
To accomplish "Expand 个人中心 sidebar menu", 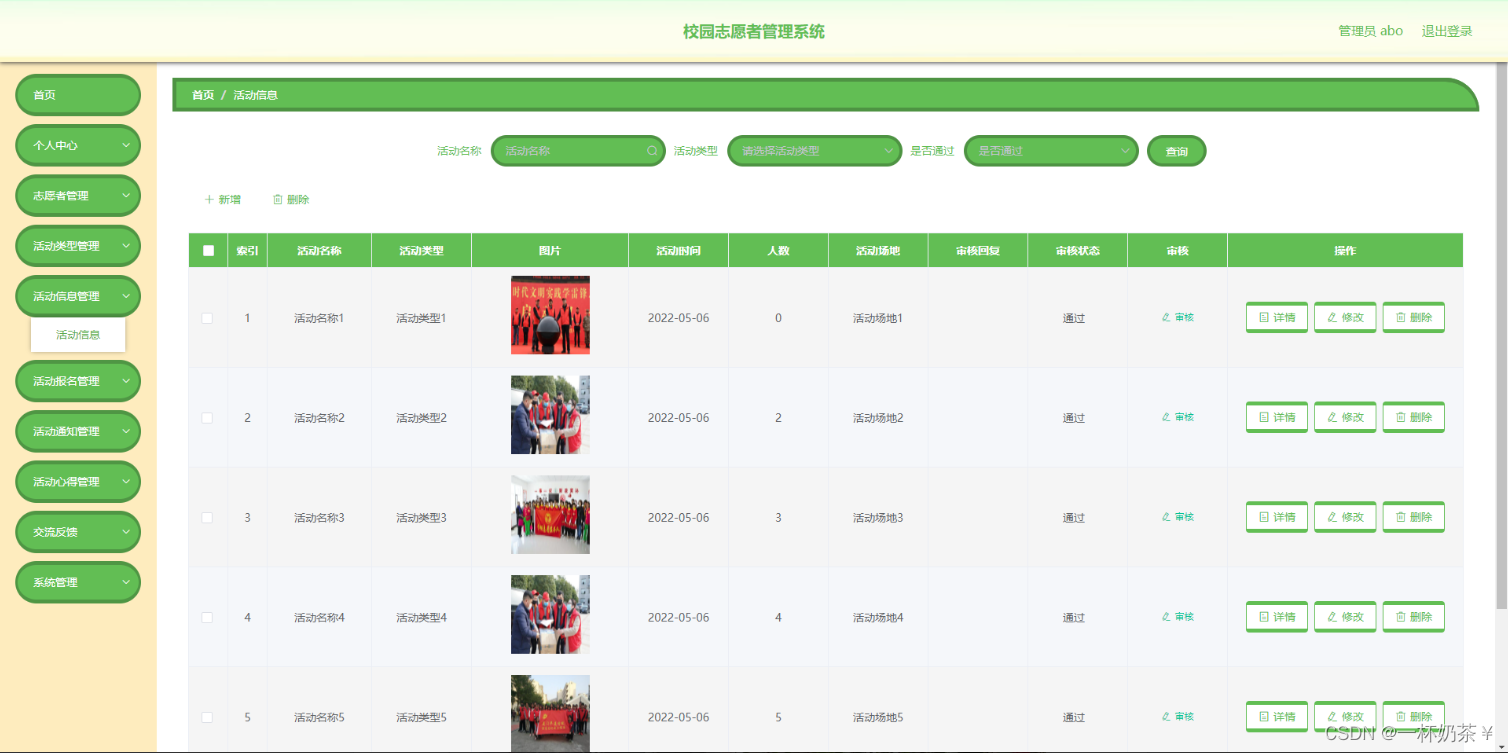I will [78, 145].
